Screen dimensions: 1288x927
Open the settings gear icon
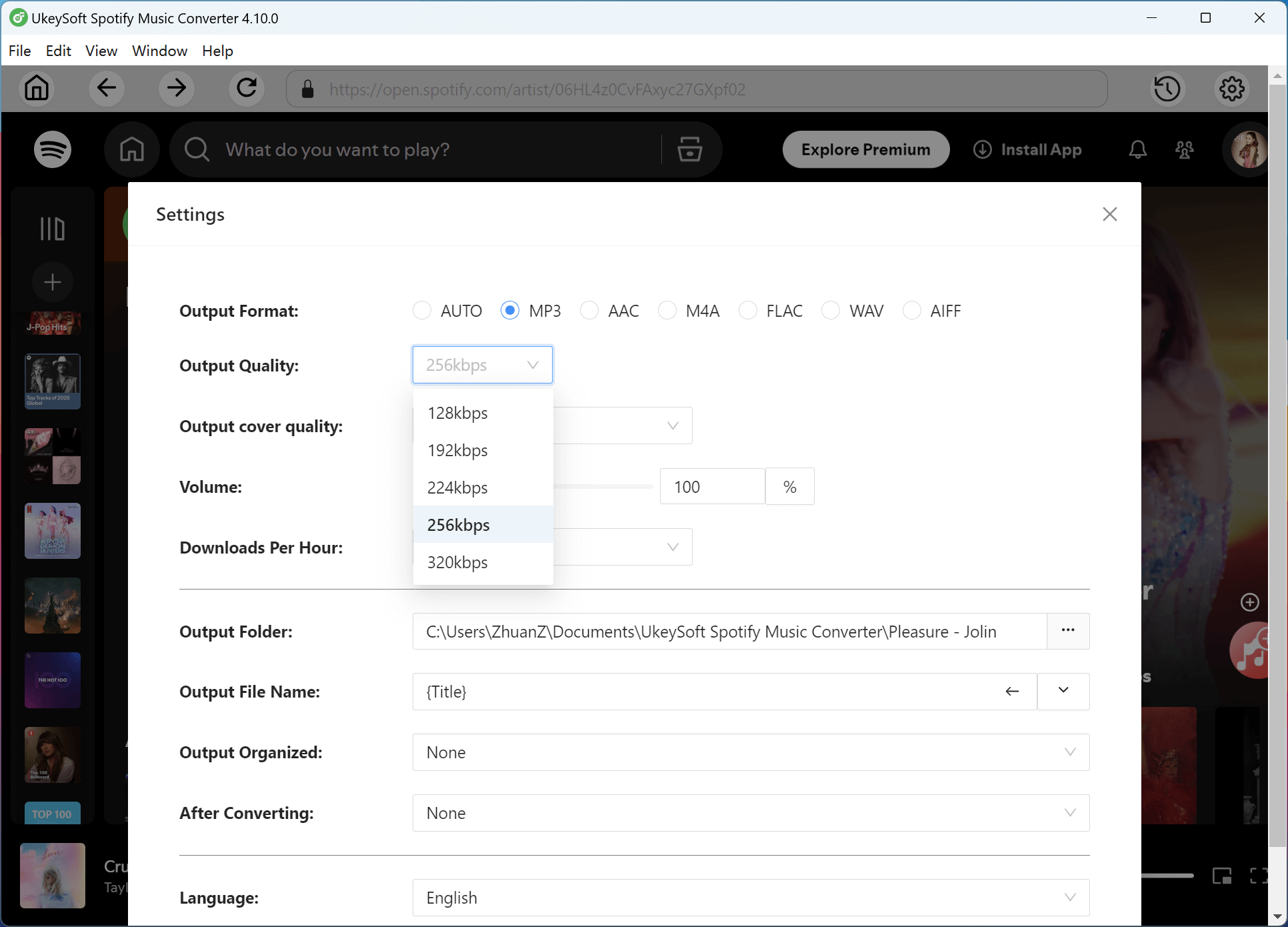pyautogui.click(x=1231, y=88)
